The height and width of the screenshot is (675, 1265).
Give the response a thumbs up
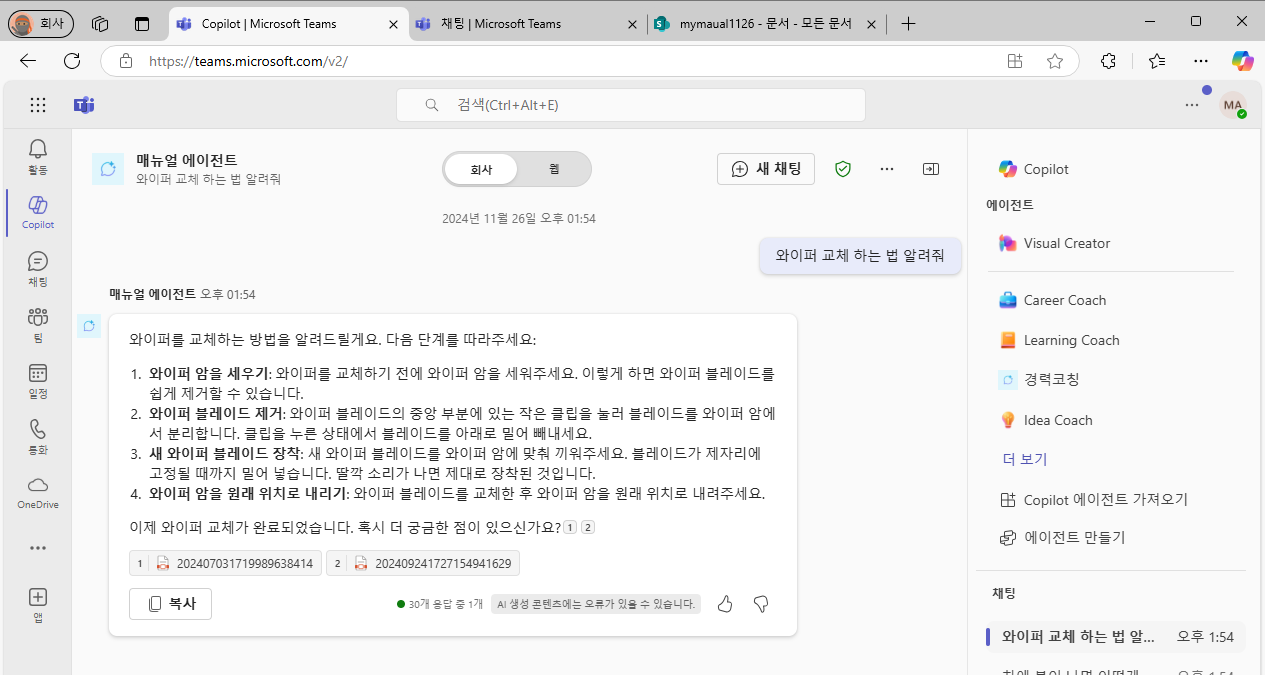point(725,604)
